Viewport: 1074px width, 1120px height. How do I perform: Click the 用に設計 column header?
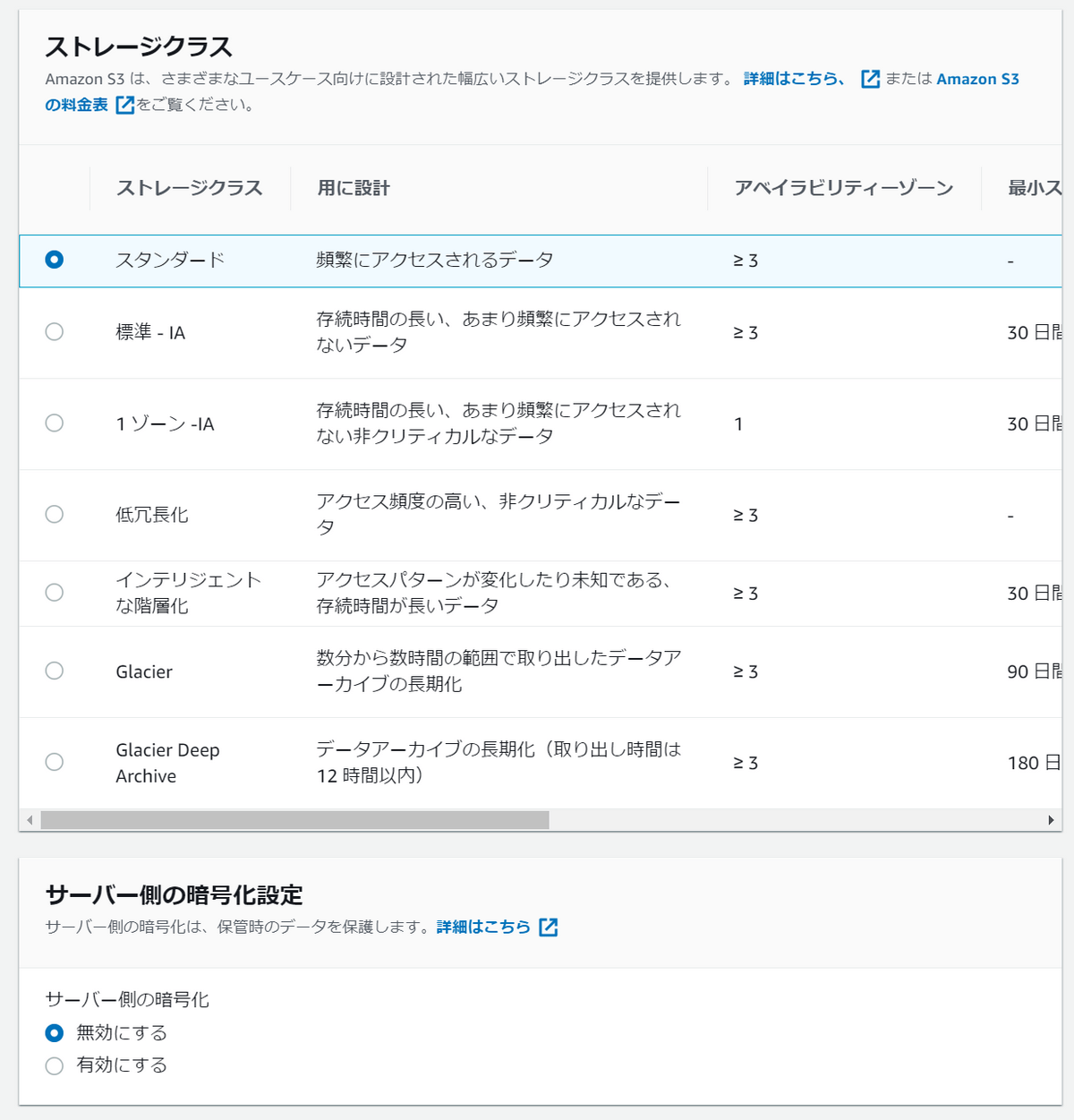354,188
